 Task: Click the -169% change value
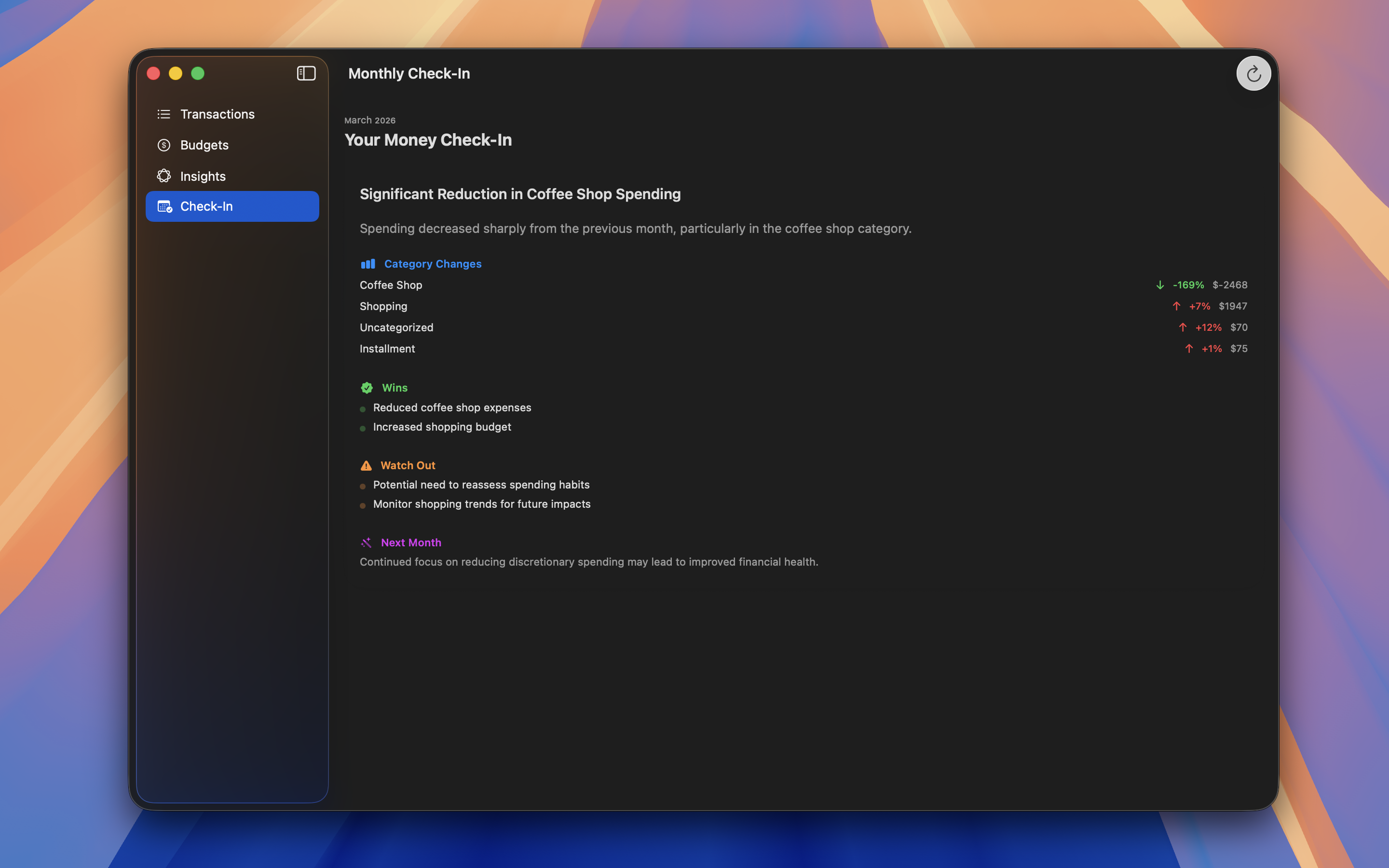(x=1188, y=285)
